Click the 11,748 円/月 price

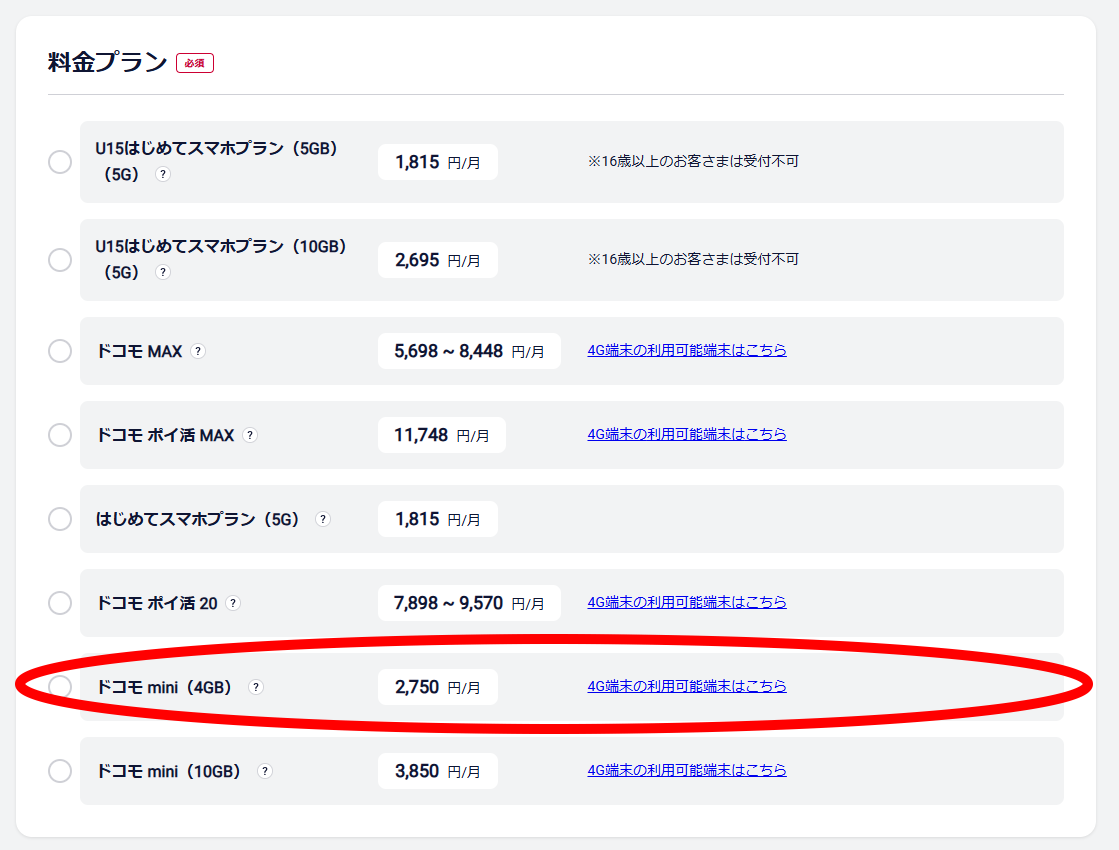(442, 435)
